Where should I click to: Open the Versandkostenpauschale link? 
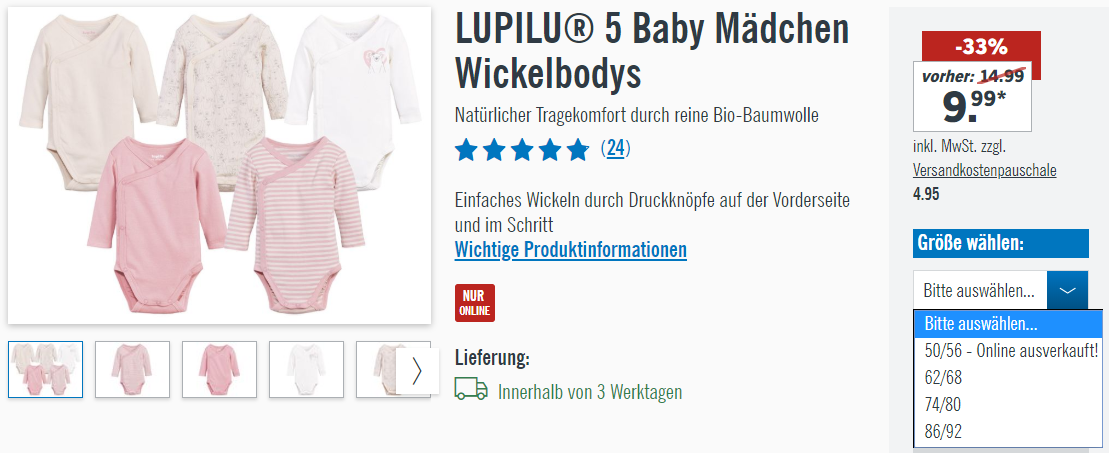[x=985, y=171]
